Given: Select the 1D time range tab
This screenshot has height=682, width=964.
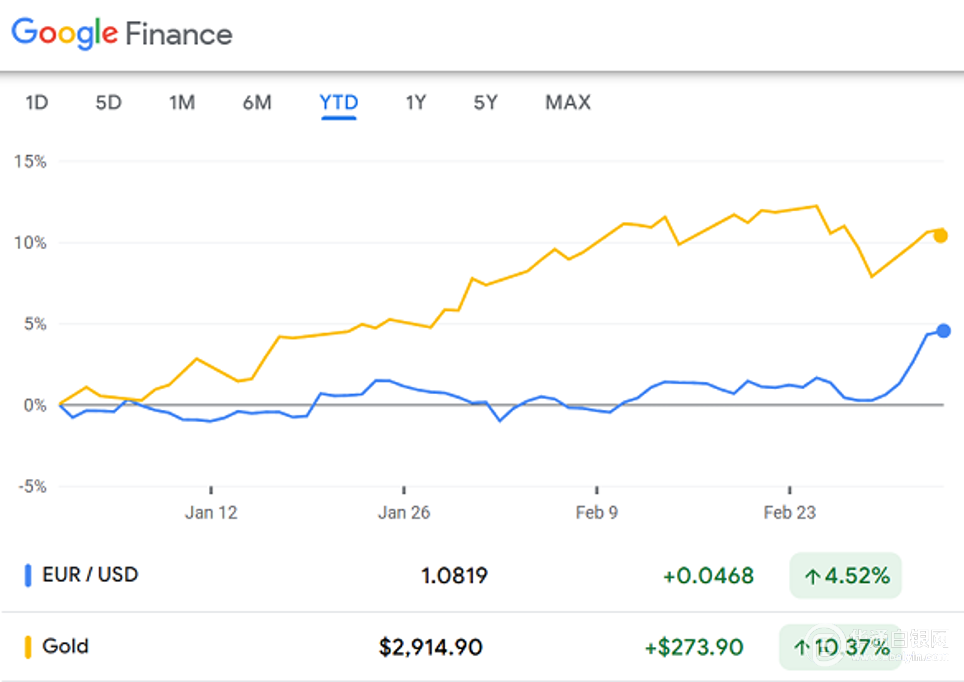Looking at the screenshot, I should [x=37, y=103].
